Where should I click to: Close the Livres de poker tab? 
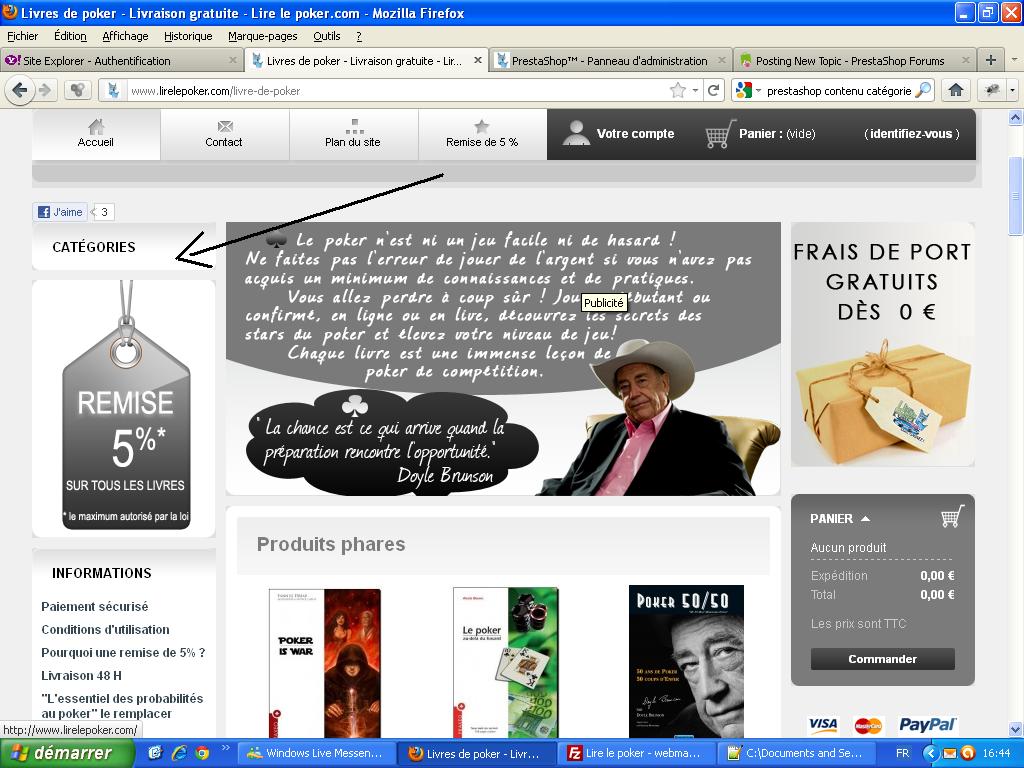(x=478, y=60)
